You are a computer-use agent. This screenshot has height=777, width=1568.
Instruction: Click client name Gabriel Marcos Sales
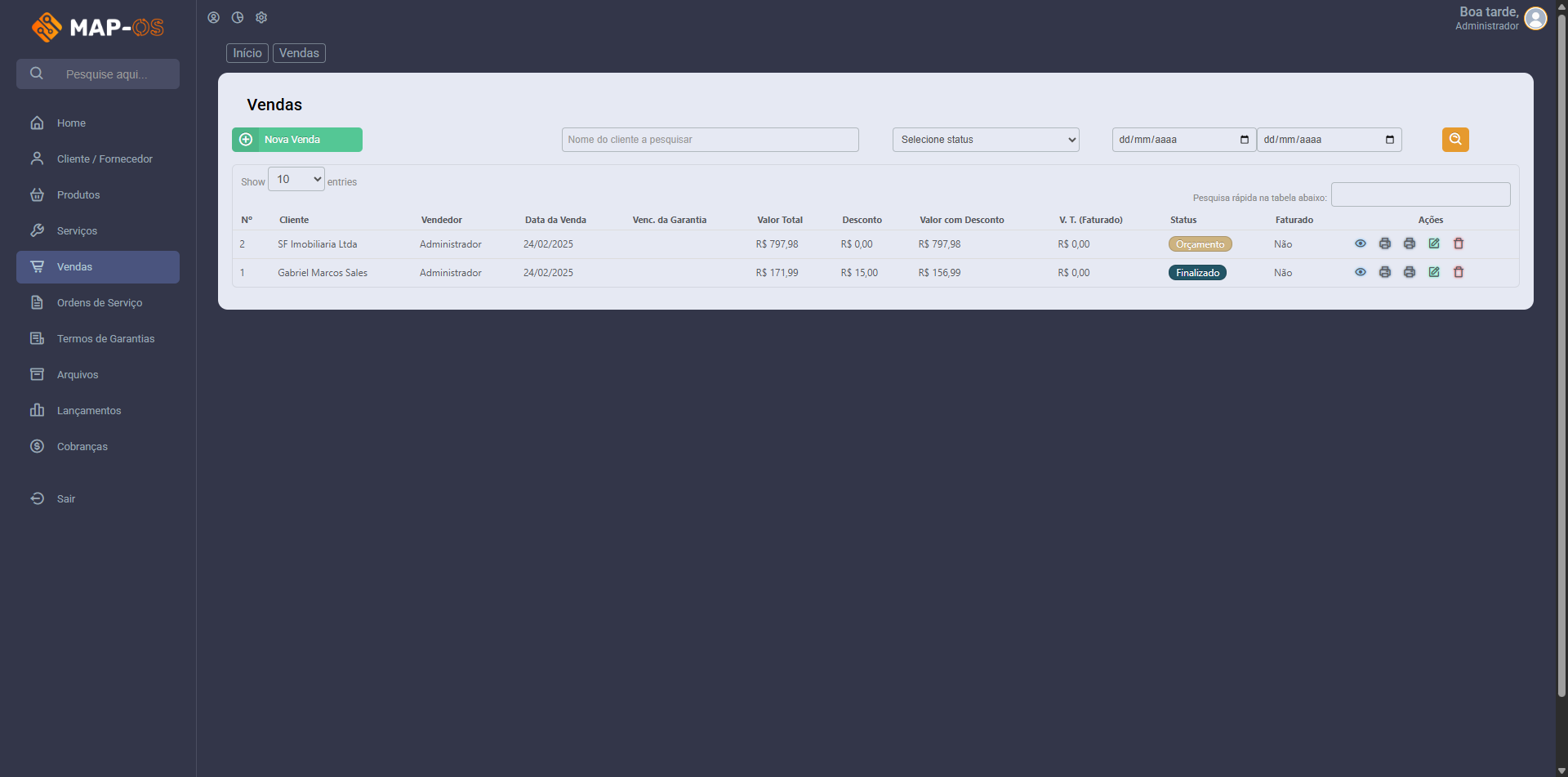[x=323, y=273]
